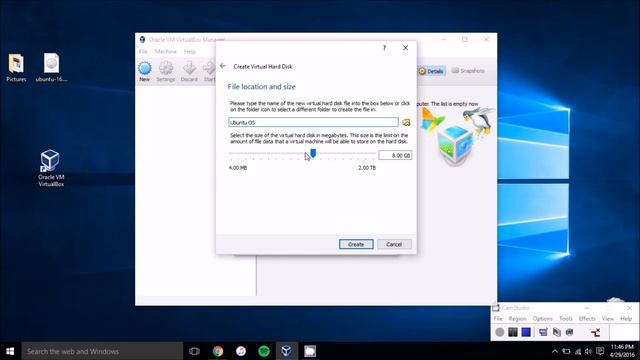Viewport: 640px width, 360px height.
Task: Click the disk name field containing Ubuntu OS
Action: [x=313, y=122]
